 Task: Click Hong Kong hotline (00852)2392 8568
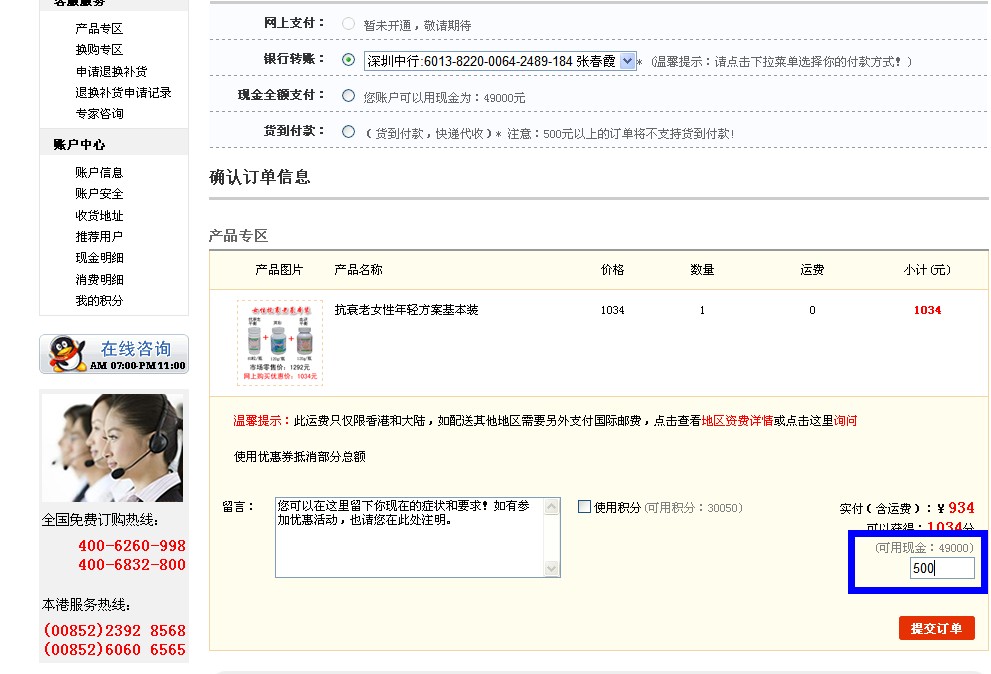pyautogui.click(x=114, y=630)
